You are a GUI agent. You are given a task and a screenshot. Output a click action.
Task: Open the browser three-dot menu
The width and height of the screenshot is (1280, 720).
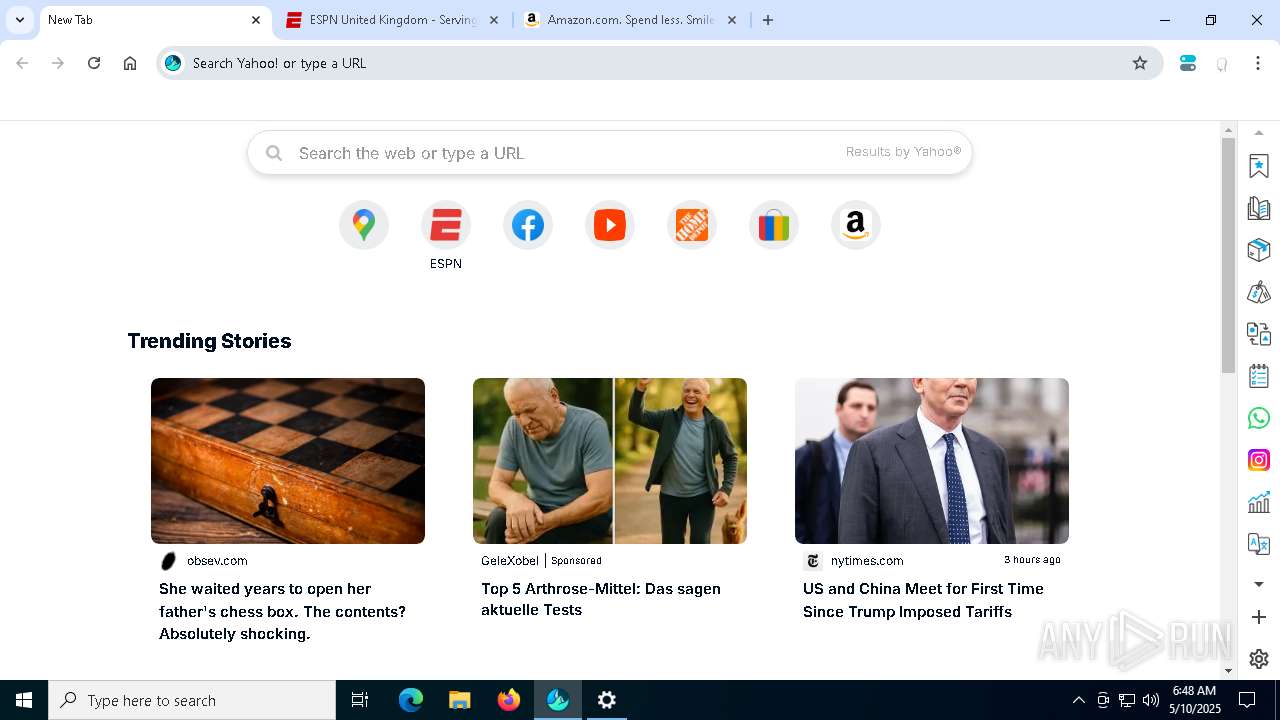(x=1258, y=63)
